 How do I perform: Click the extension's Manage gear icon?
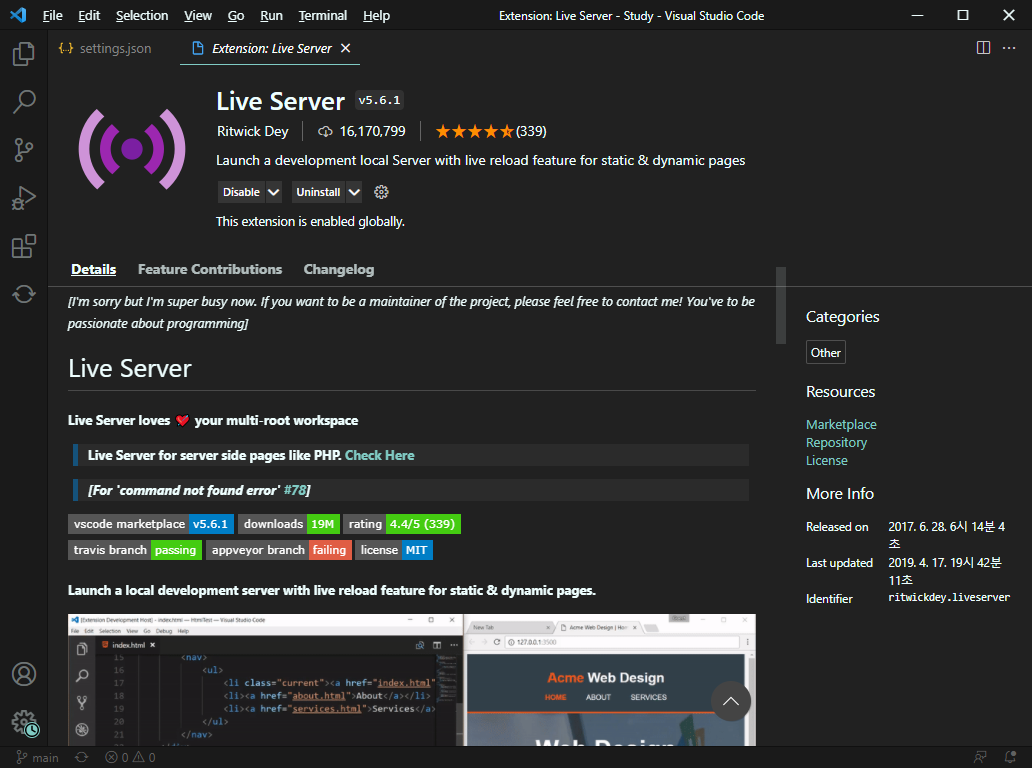click(381, 192)
